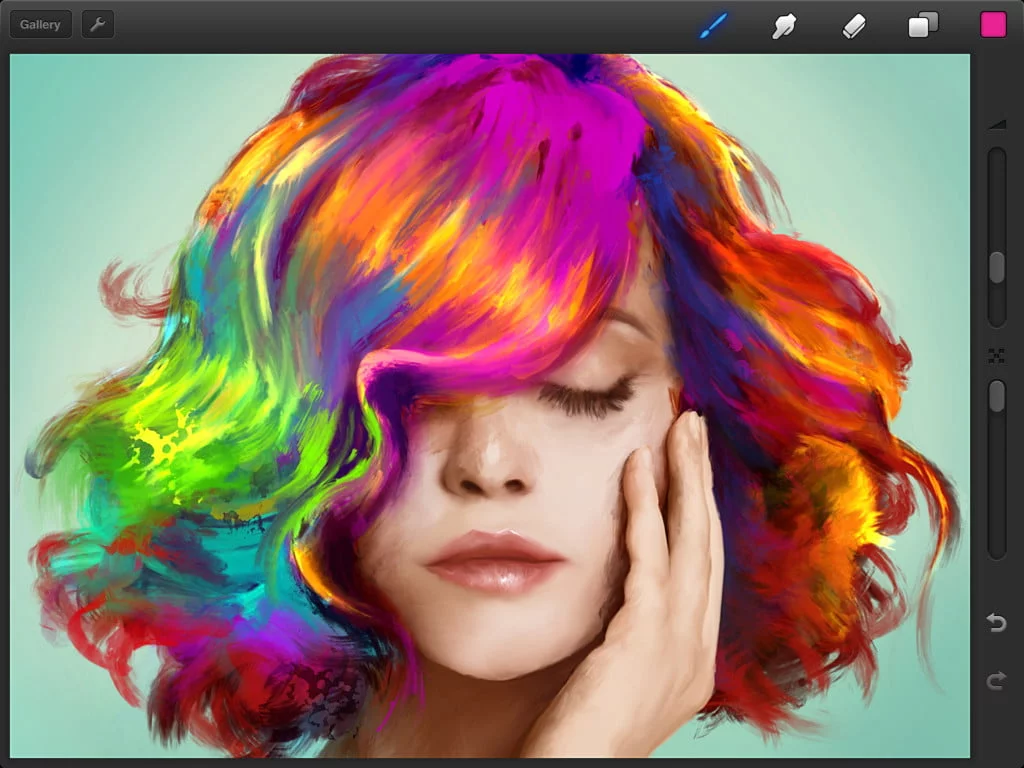Open the Actions menu via the wrench icon

[x=96, y=24]
